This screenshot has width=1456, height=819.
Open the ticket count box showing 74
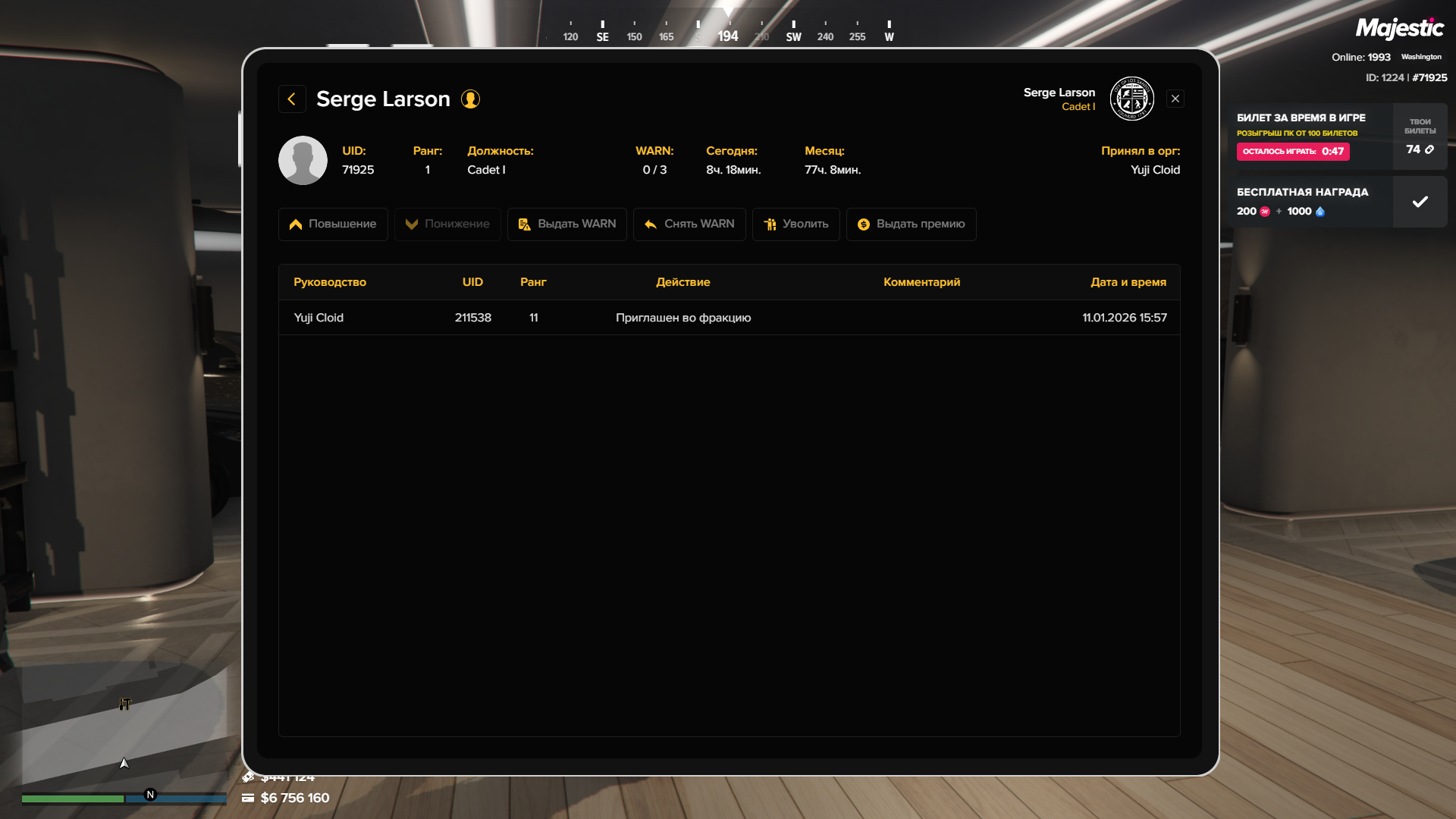[1420, 136]
